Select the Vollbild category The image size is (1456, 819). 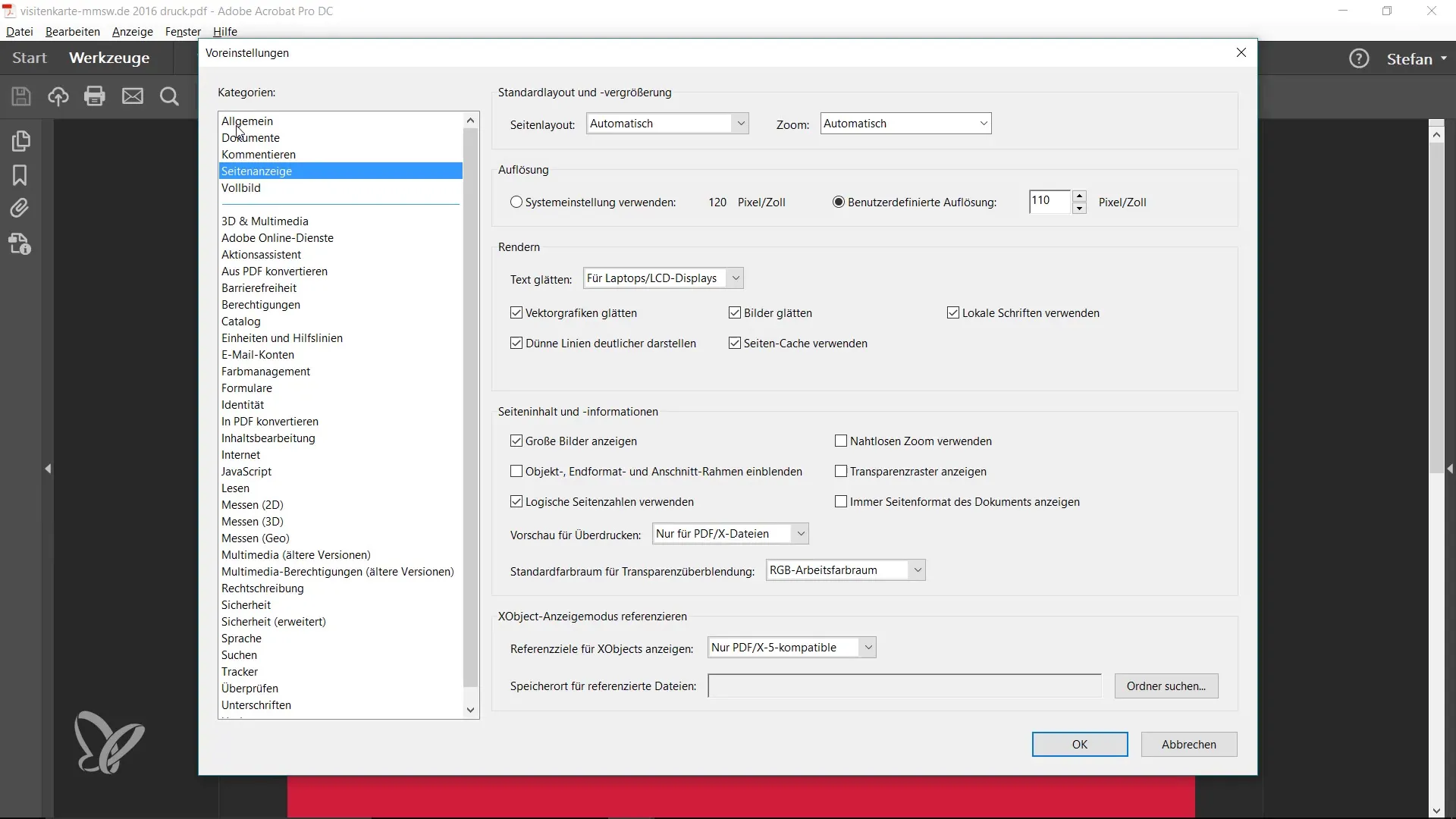[340, 188]
